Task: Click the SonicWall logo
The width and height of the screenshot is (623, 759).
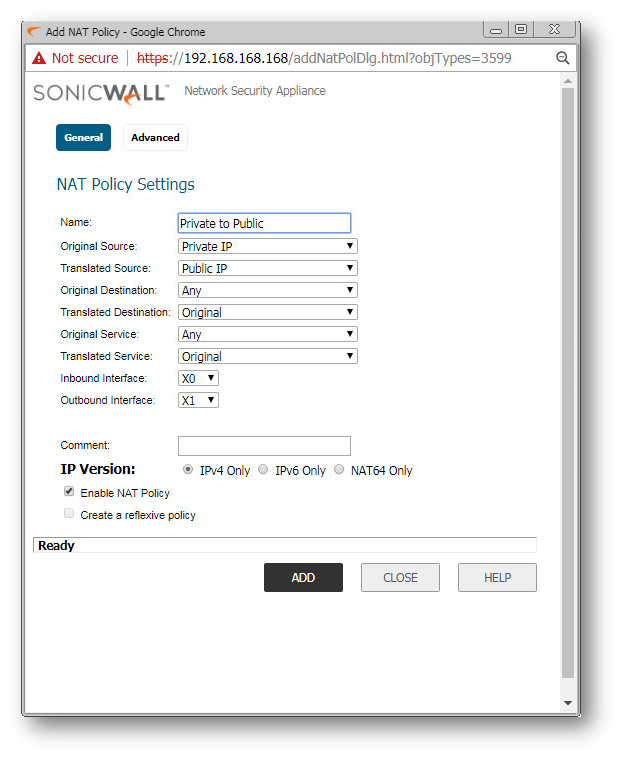Action: click(101, 93)
